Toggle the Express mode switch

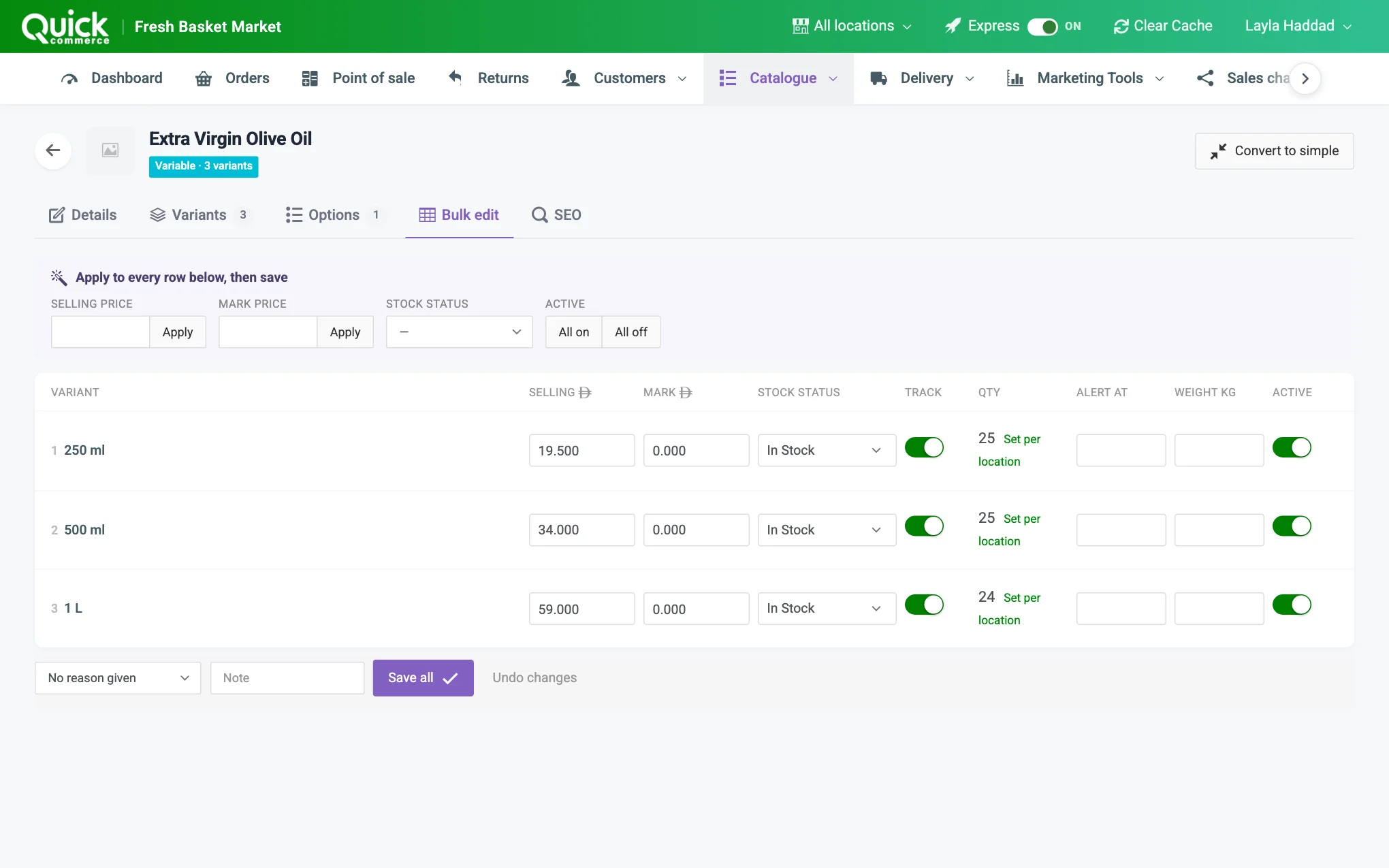click(1042, 27)
